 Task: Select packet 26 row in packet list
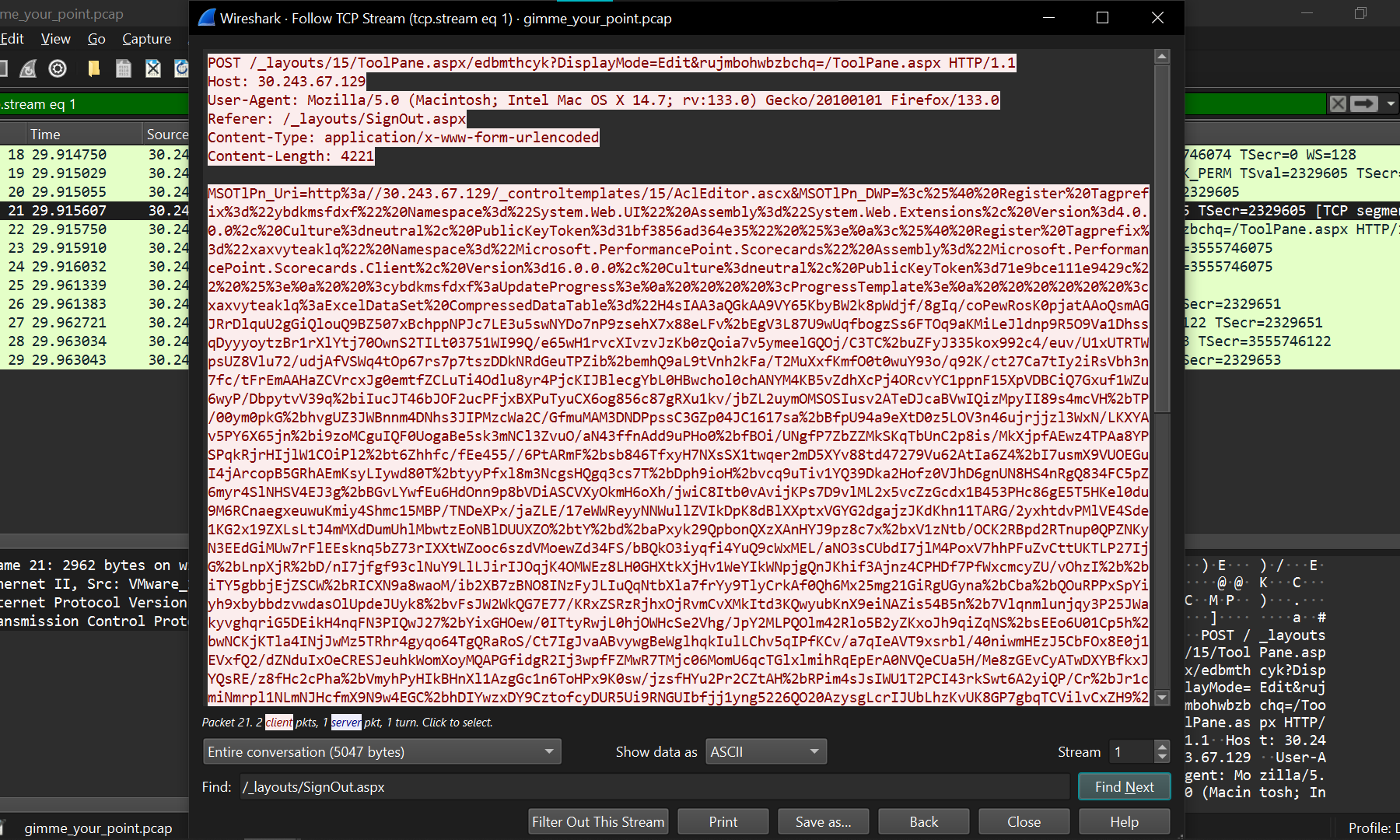[x=94, y=304]
